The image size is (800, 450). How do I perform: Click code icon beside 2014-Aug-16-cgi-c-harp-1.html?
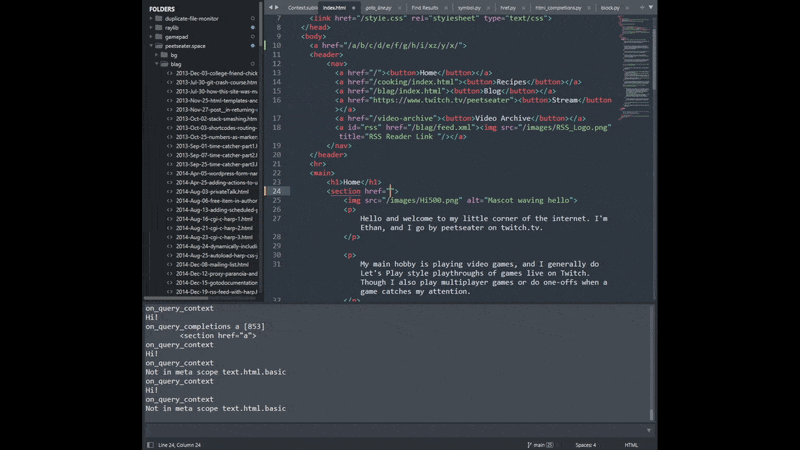point(169,219)
